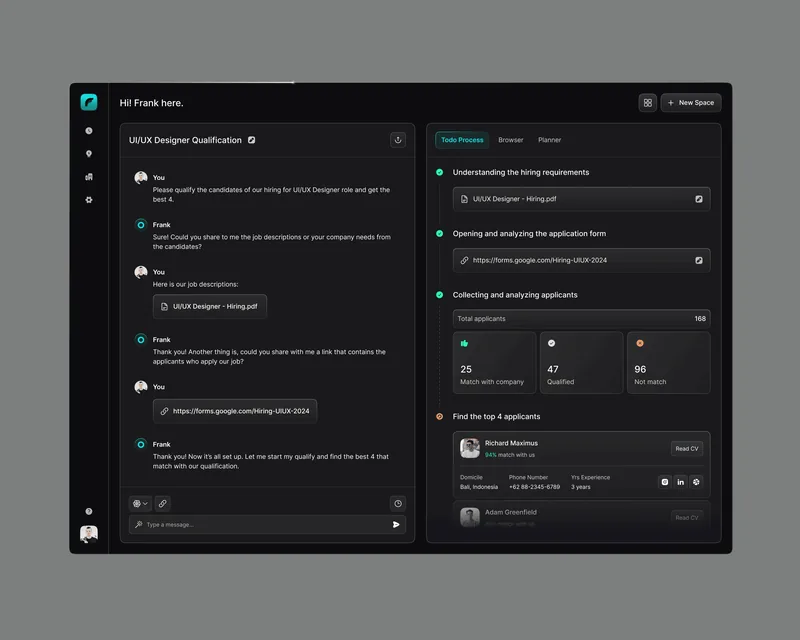Open Richard Maximus's Instagram profile icon

[665, 482]
